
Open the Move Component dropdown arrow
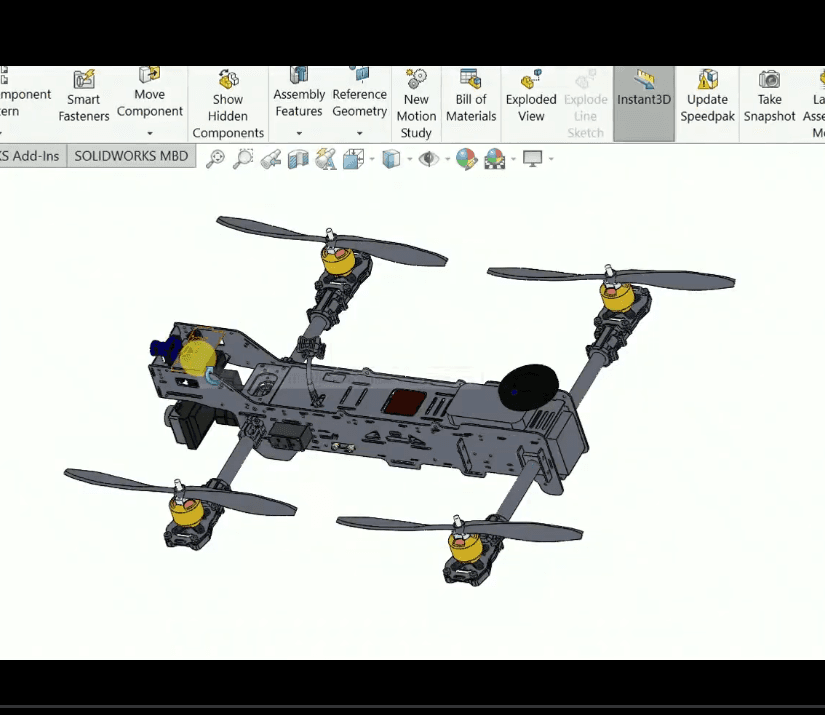[149, 134]
